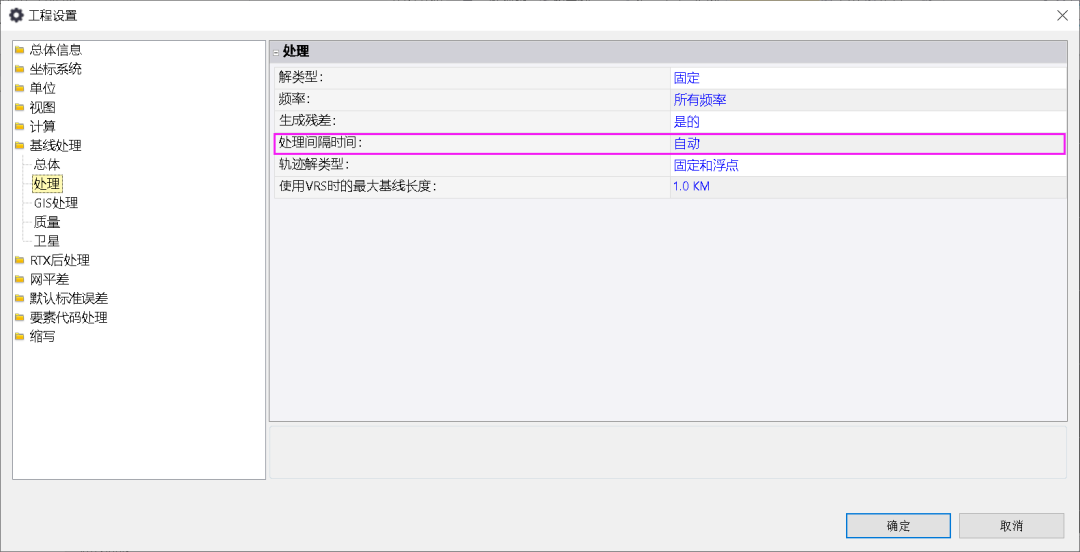The height and width of the screenshot is (552, 1080).
Task: Select the 基线处理 parent node
Action: (x=56, y=146)
